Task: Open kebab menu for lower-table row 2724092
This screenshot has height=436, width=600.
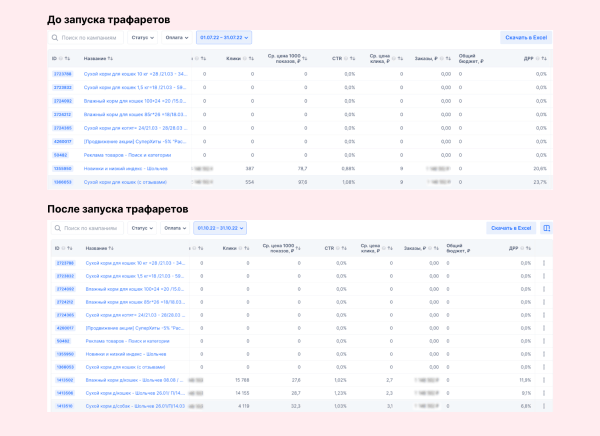Action: coord(544,289)
